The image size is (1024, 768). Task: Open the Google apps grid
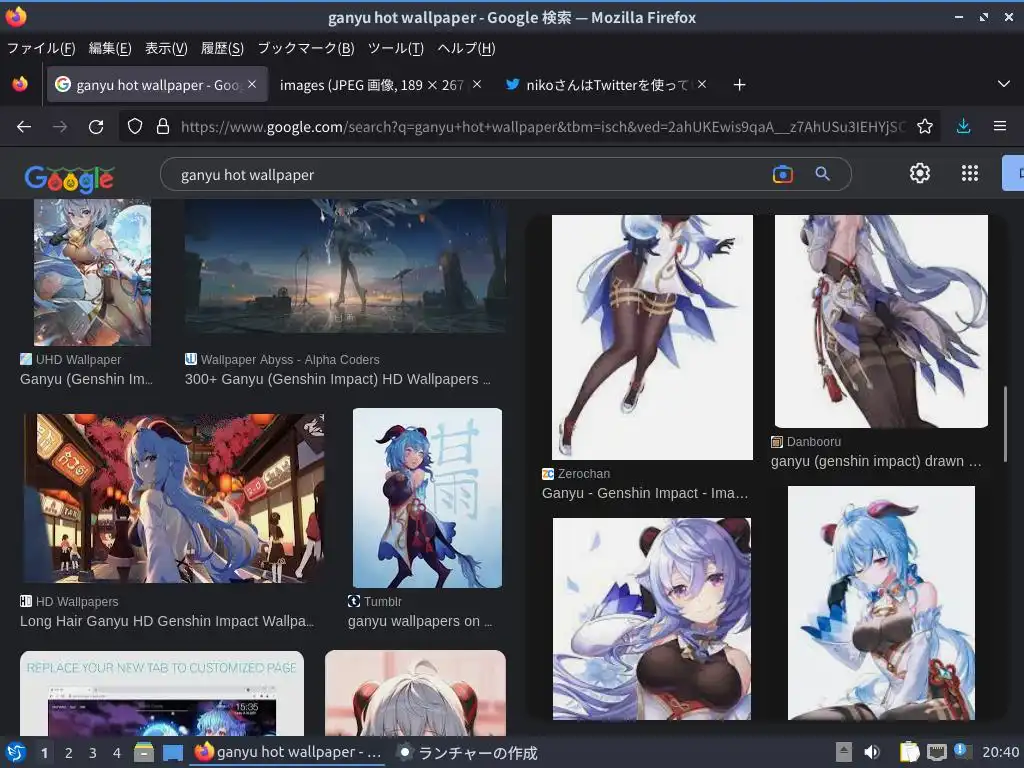970,173
